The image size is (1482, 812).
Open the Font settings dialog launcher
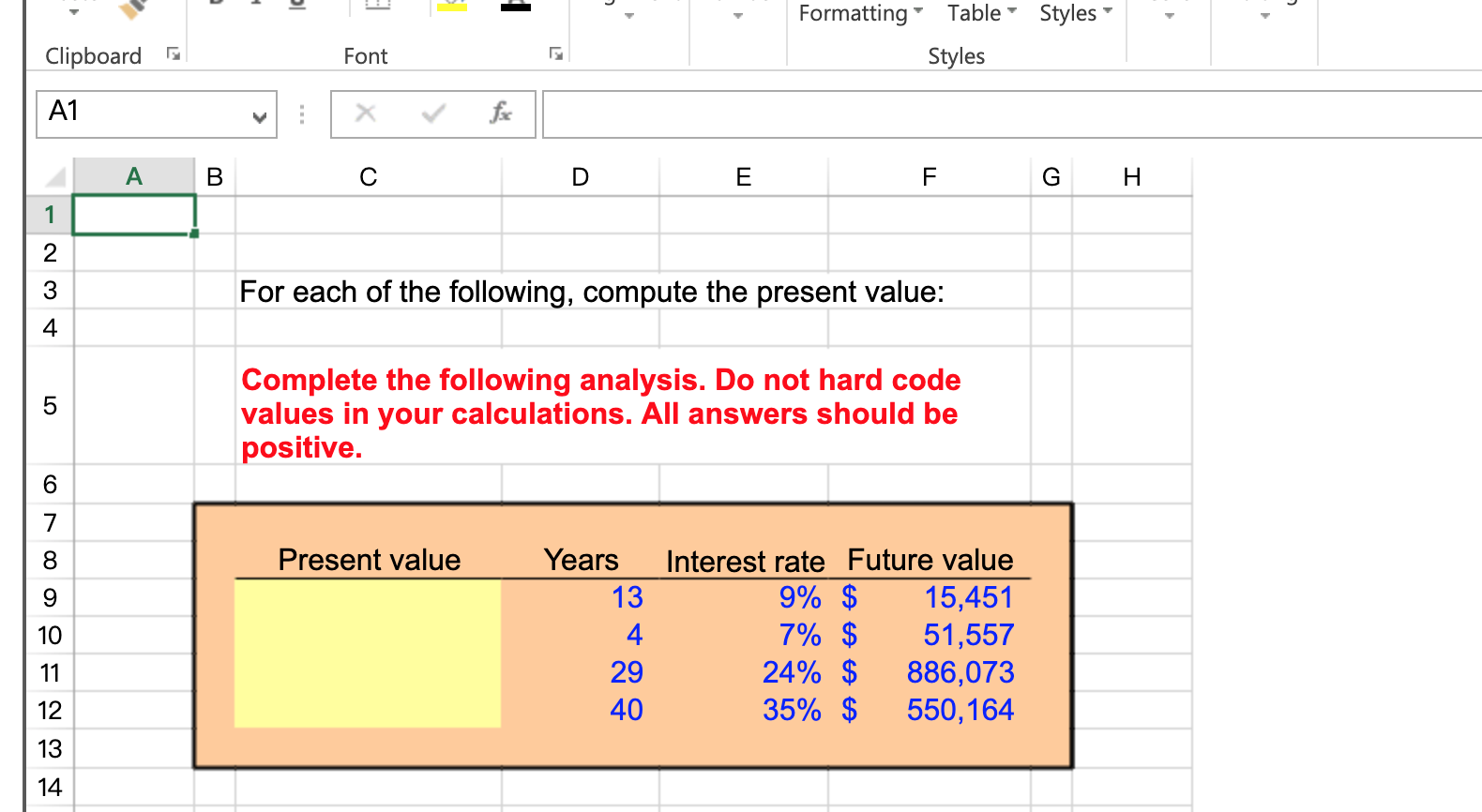coord(556,54)
